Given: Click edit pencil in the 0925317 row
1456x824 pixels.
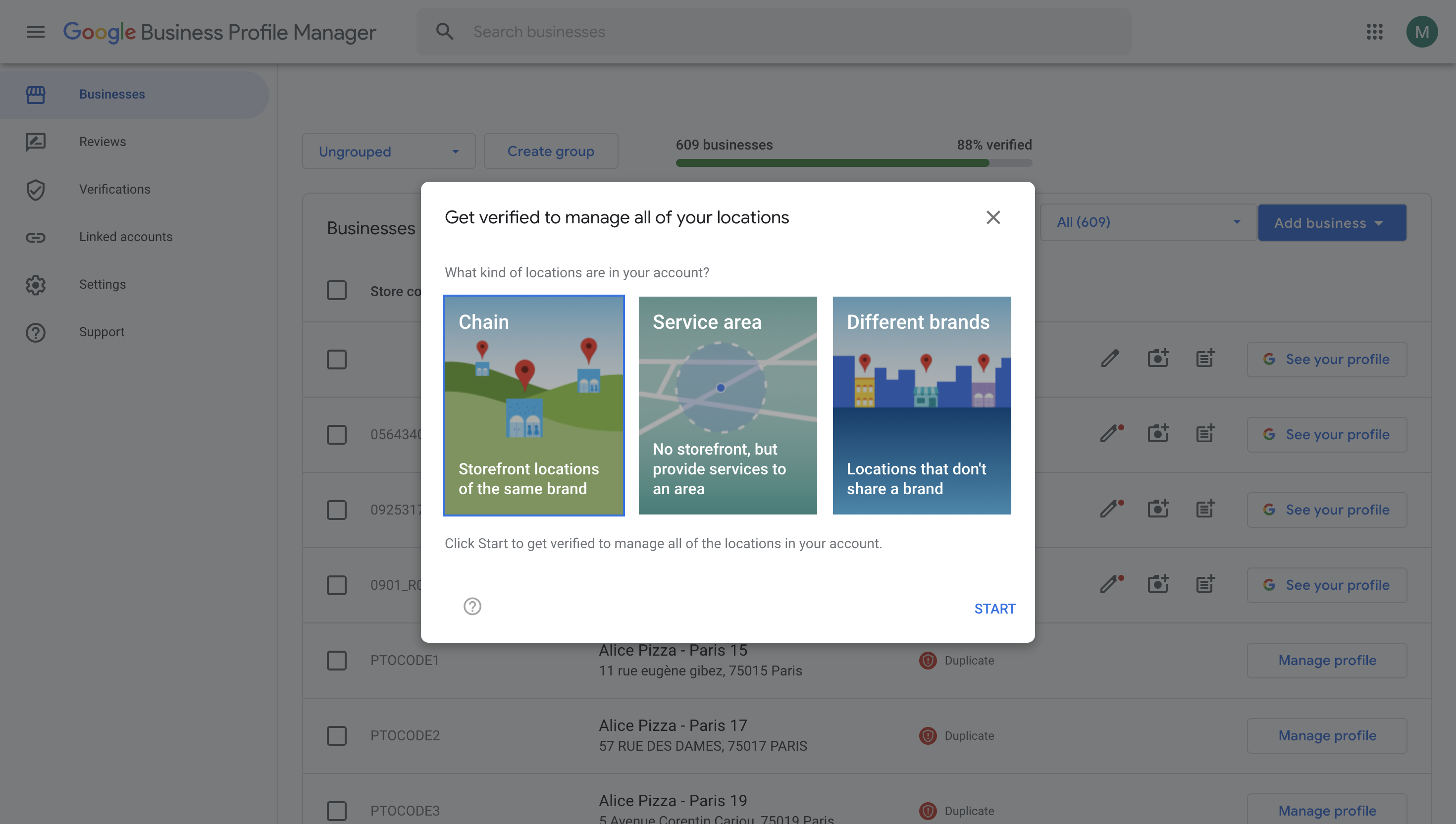Looking at the screenshot, I should (x=1111, y=509).
